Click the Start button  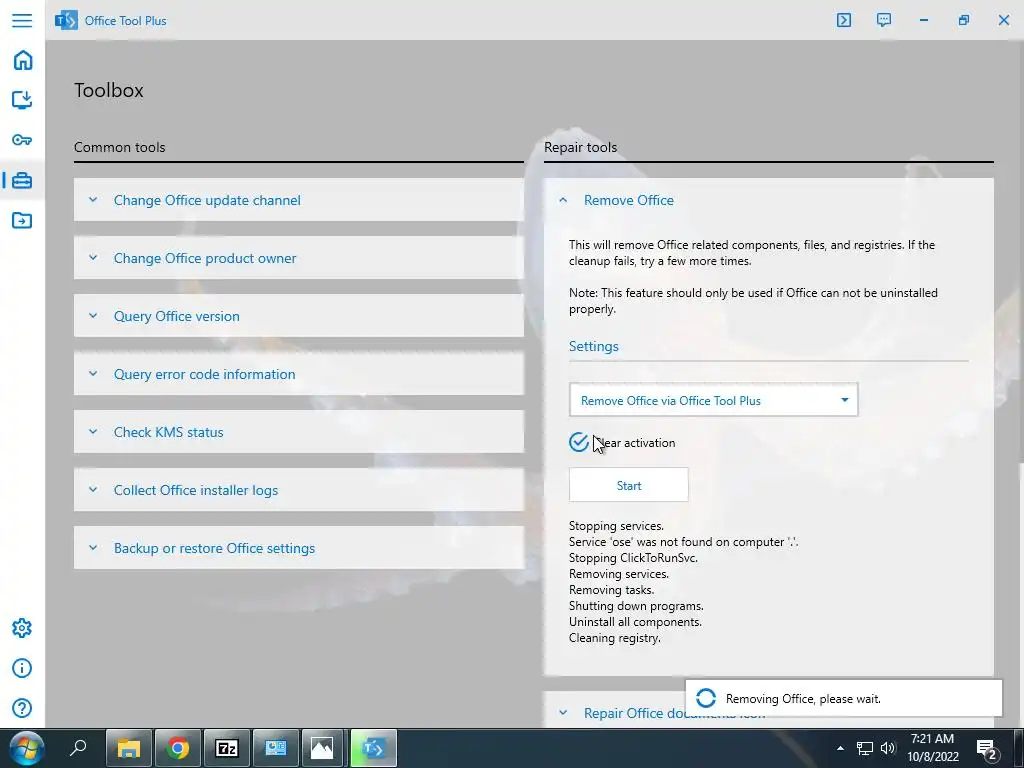(628, 485)
